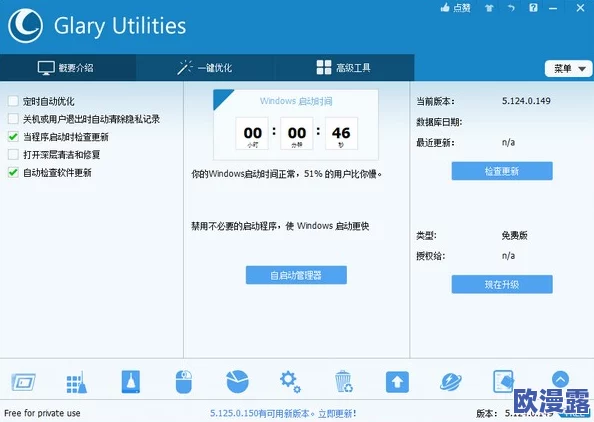Click the 最近更新 label
Image resolution: width=594 pixels, height=422 pixels.
coord(435,143)
